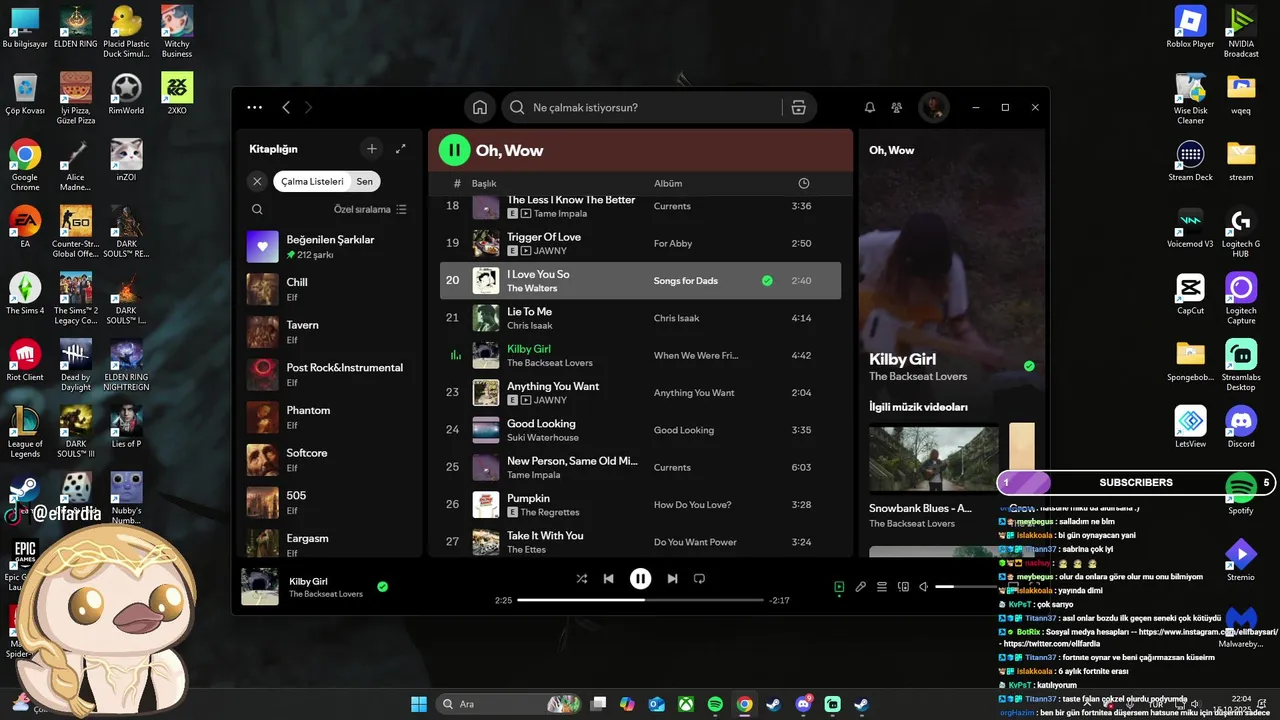
Task: Pause with the green button beside 'Oh, Wow'
Action: (x=454, y=150)
